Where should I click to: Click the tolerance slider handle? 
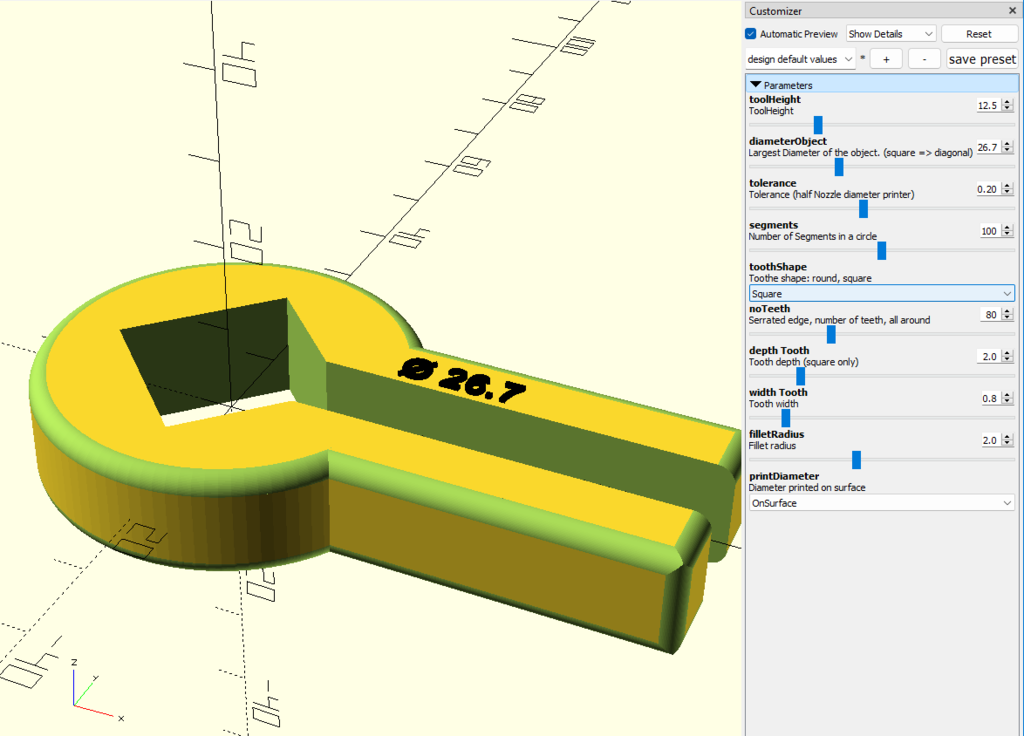pyautogui.click(x=863, y=209)
